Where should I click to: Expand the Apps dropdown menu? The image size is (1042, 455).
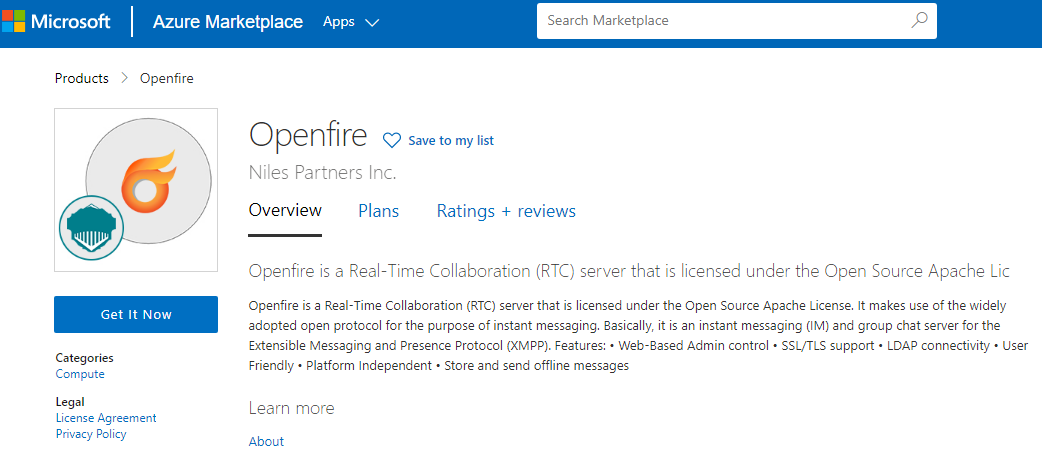coord(351,22)
